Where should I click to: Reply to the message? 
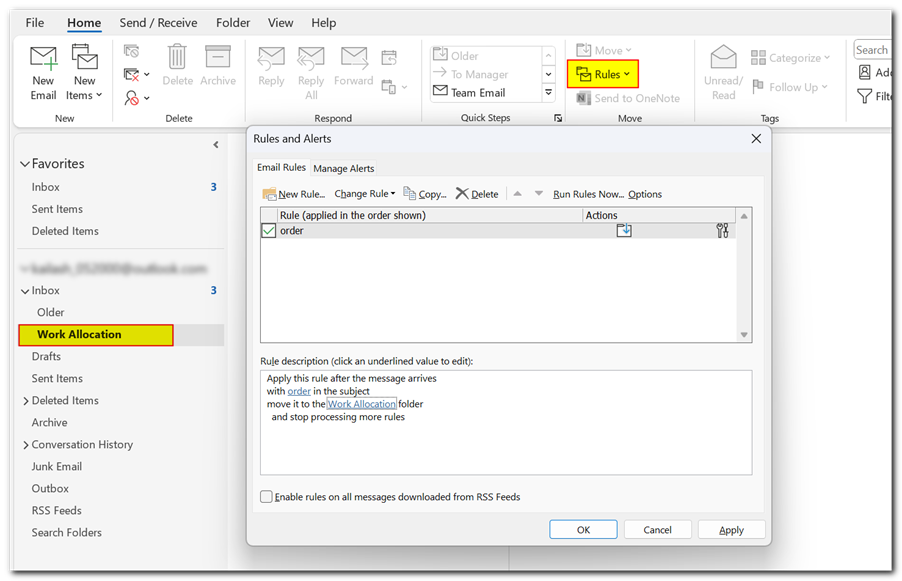coord(271,66)
